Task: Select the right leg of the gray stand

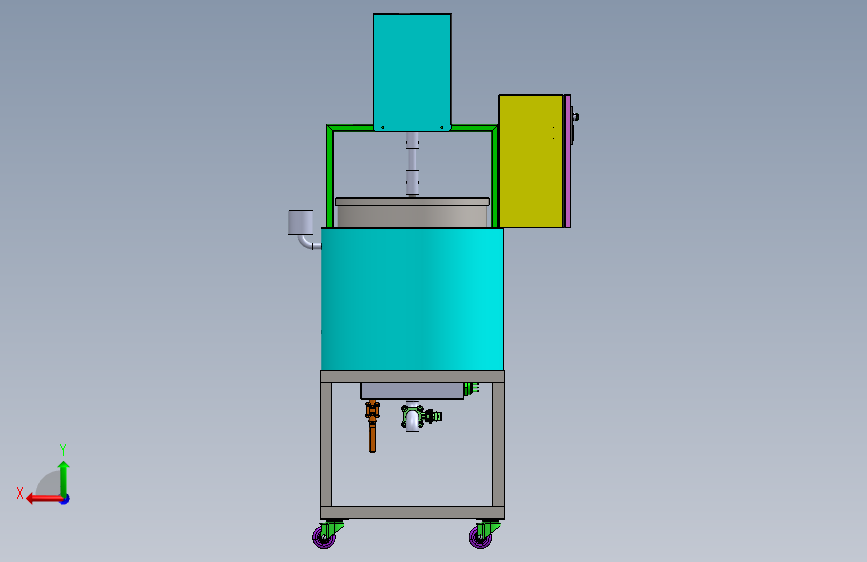Action: 498,444
